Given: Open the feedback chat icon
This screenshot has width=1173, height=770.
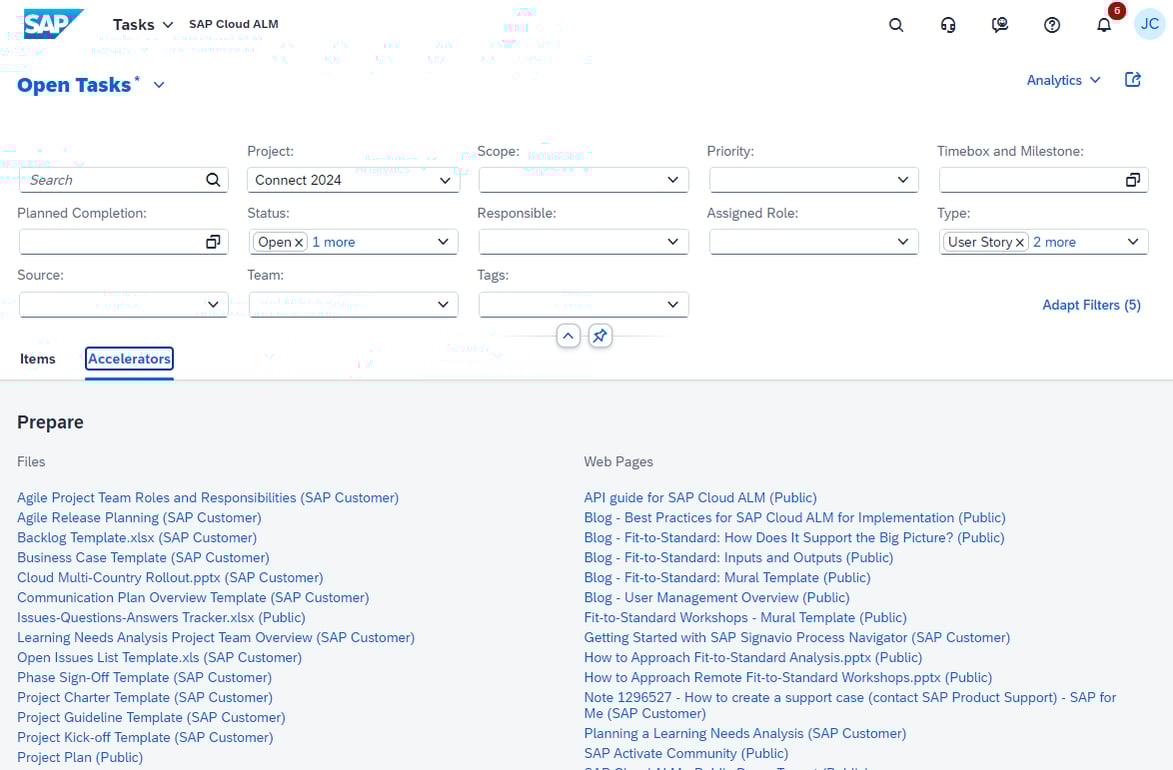Looking at the screenshot, I should (999, 25).
